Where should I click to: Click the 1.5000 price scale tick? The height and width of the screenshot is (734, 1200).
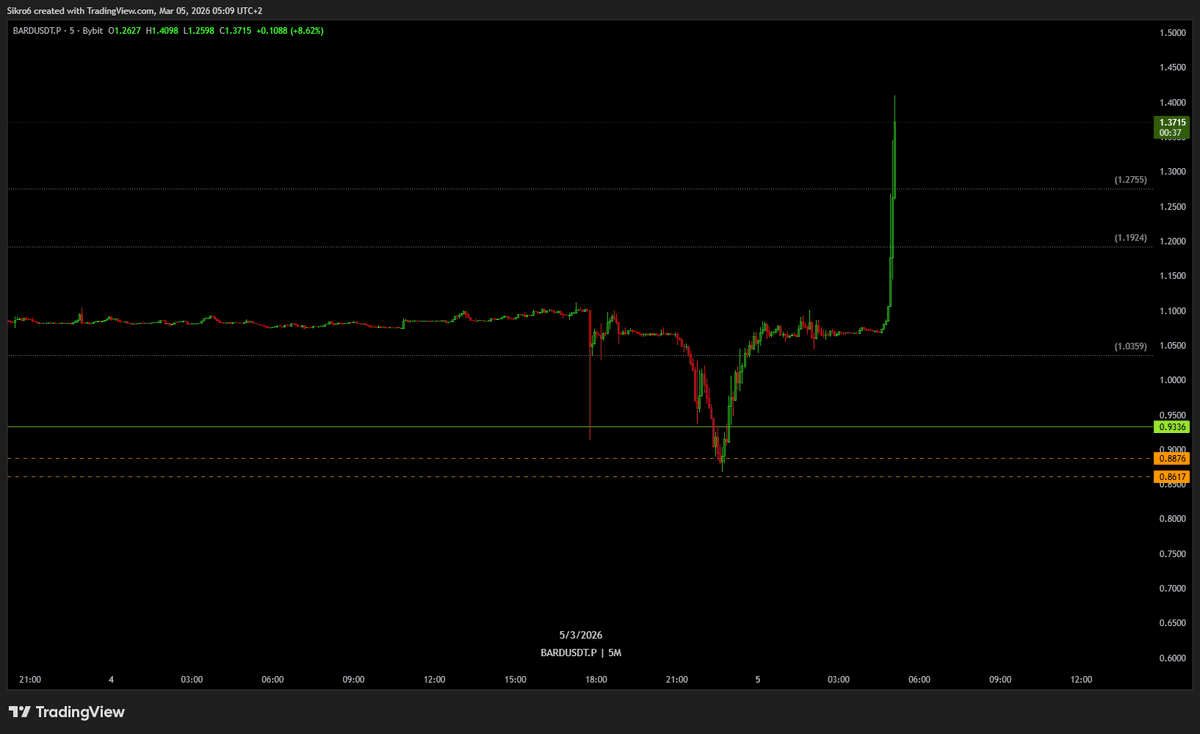[x=1173, y=33]
